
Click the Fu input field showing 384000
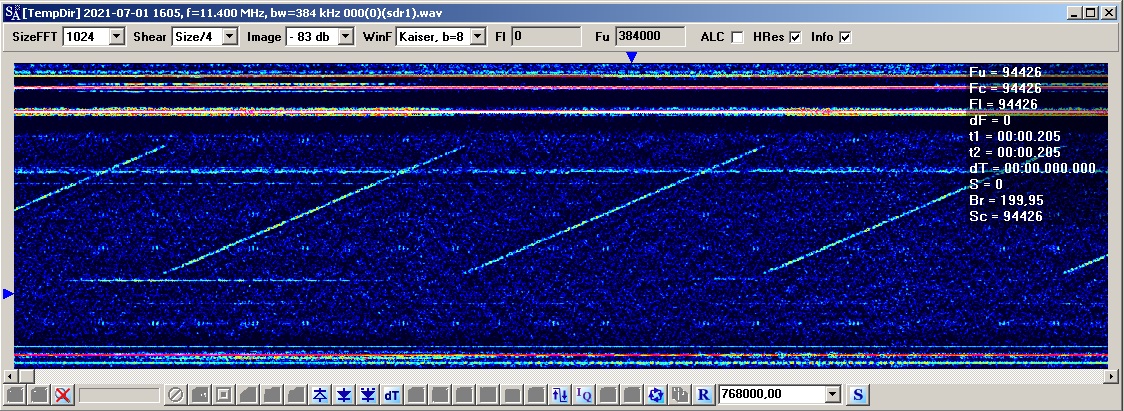649,37
